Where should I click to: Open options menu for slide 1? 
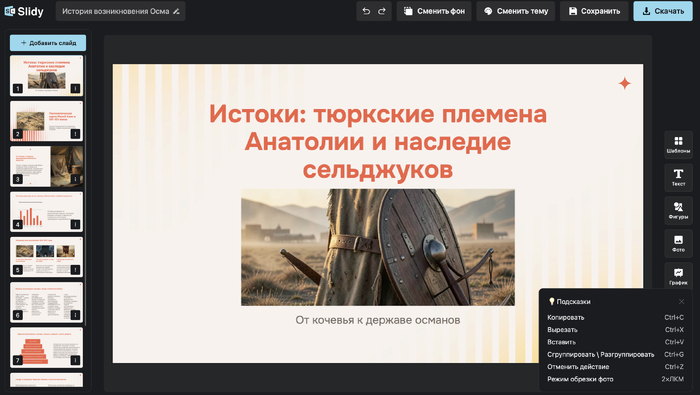point(75,88)
